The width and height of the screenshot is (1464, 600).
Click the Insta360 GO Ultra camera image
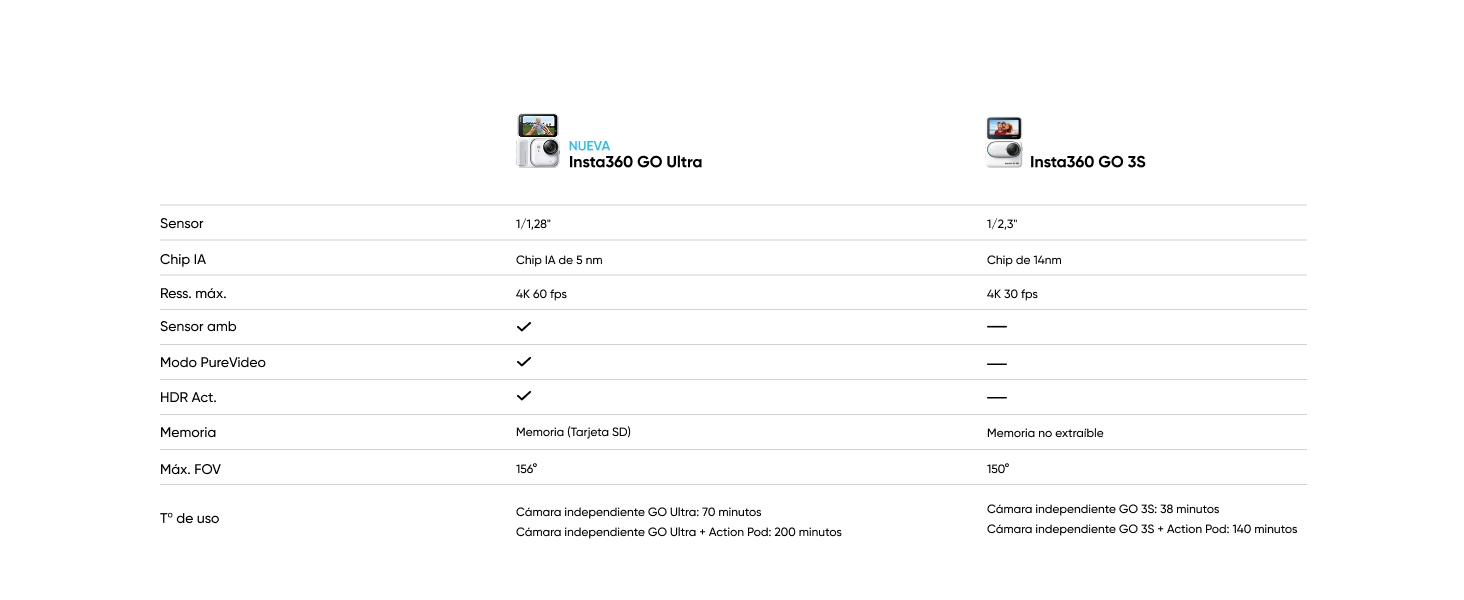tap(538, 141)
